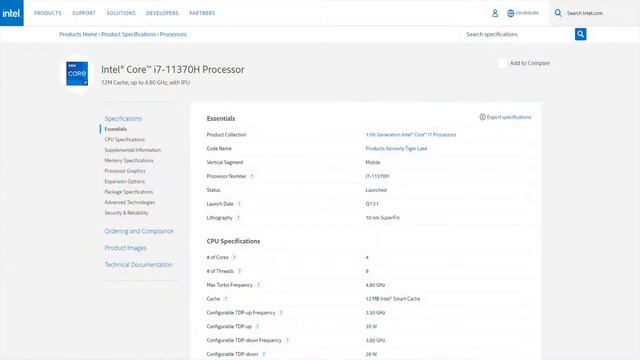Open the Lithography help icon

tap(238, 218)
